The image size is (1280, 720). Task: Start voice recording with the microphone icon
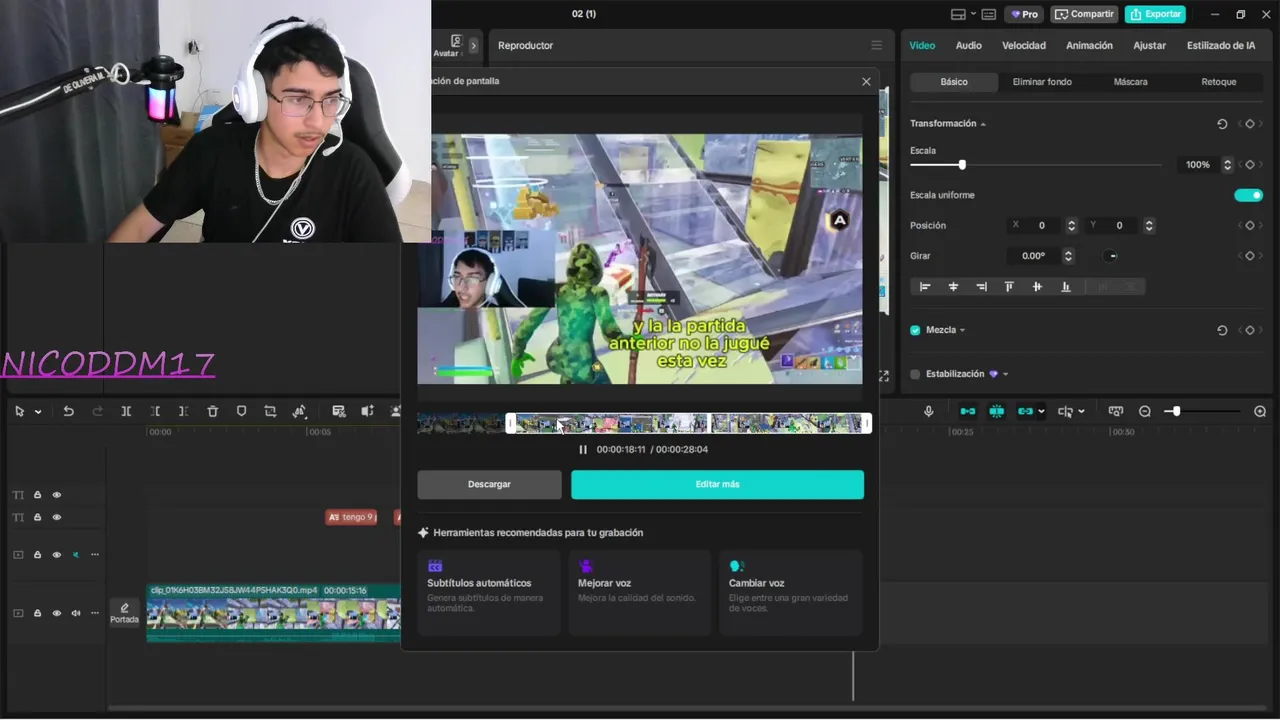(x=929, y=411)
